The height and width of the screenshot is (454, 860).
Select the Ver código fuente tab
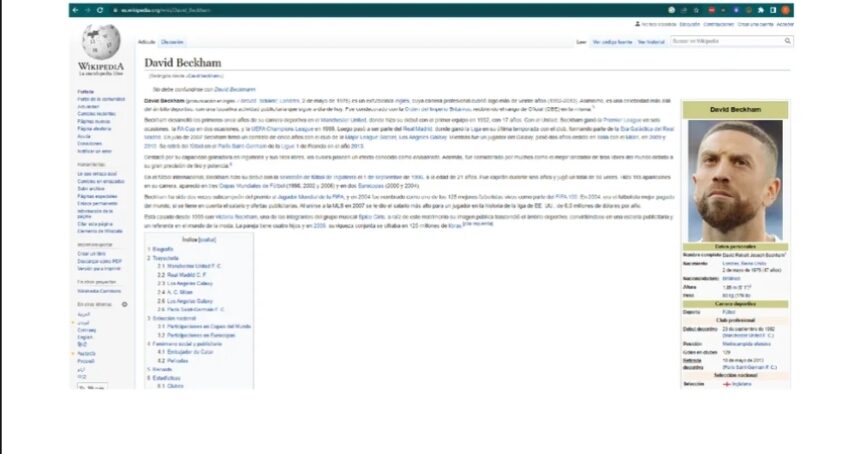tap(612, 42)
